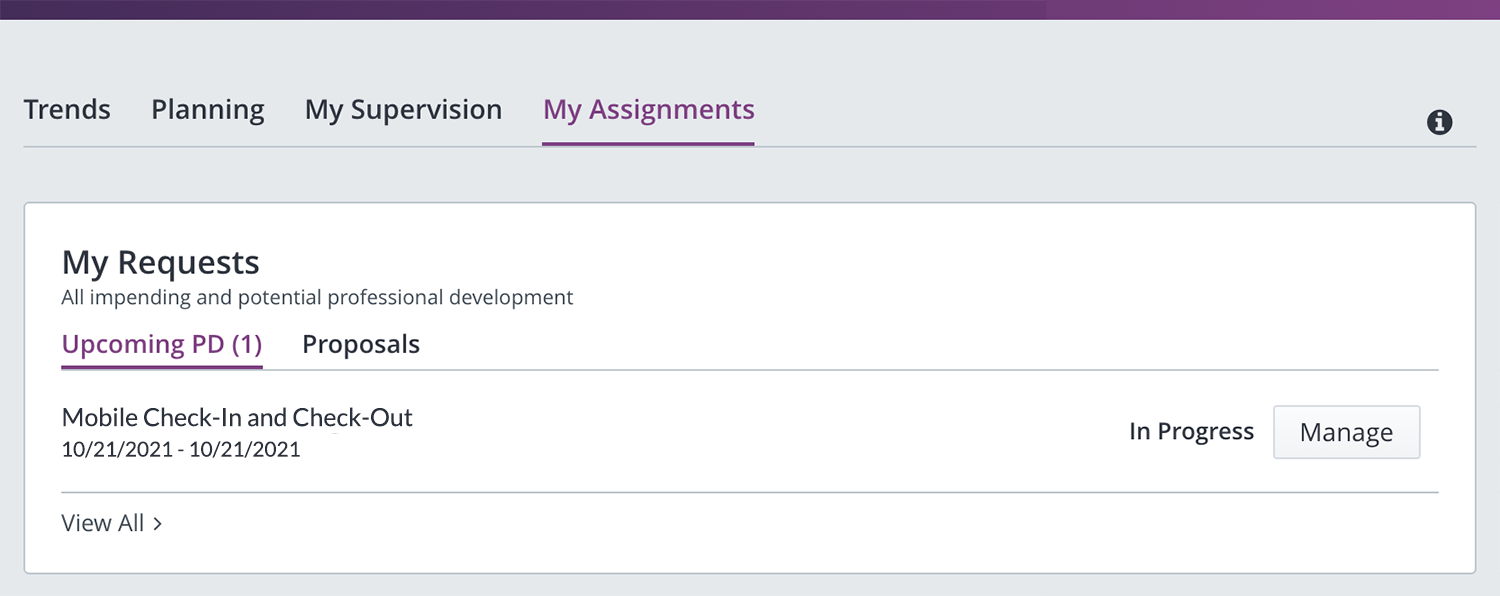Click the 10/21/2021 date range text

(181, 450)
